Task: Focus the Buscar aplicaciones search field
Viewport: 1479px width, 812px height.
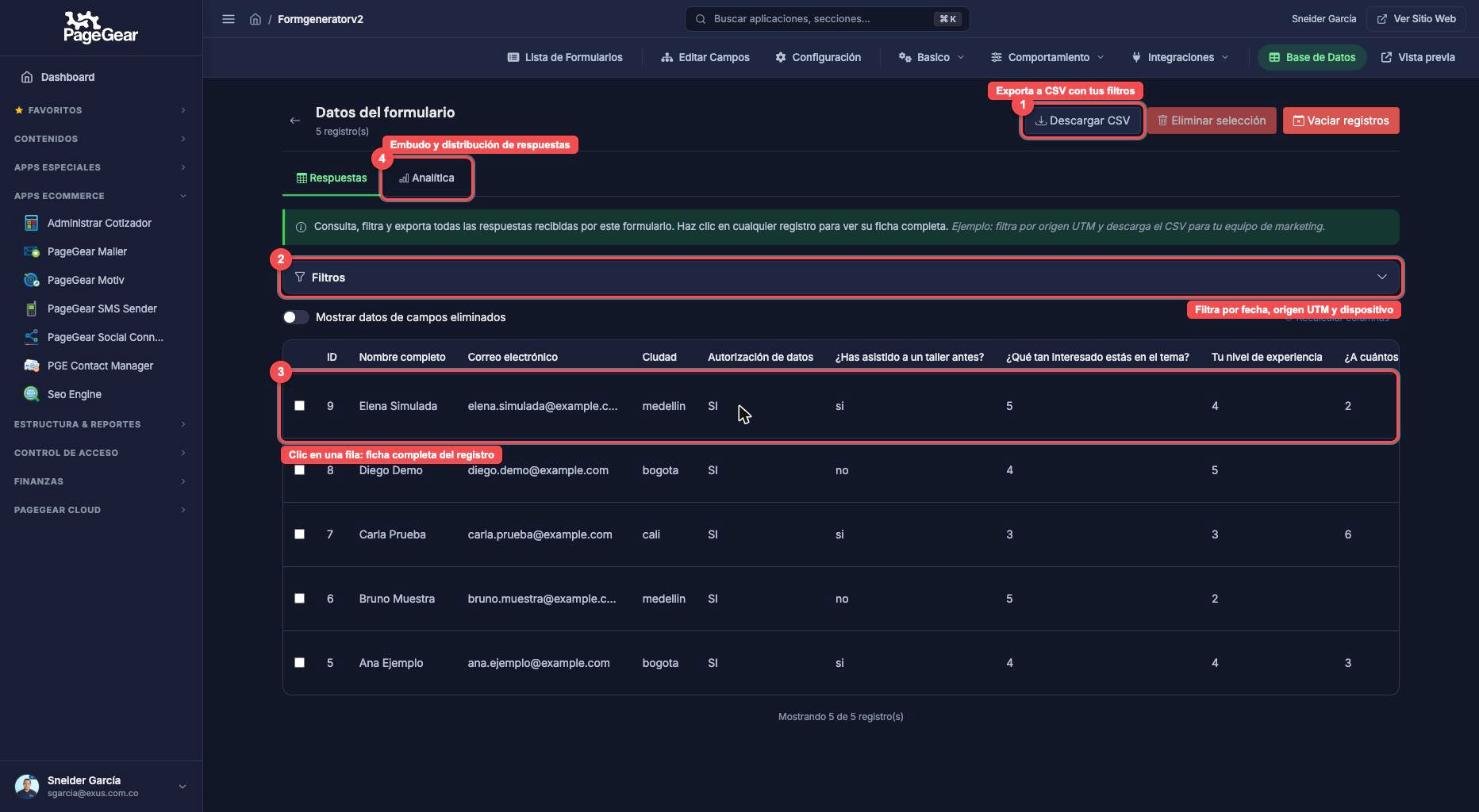Action: [827, 19]
